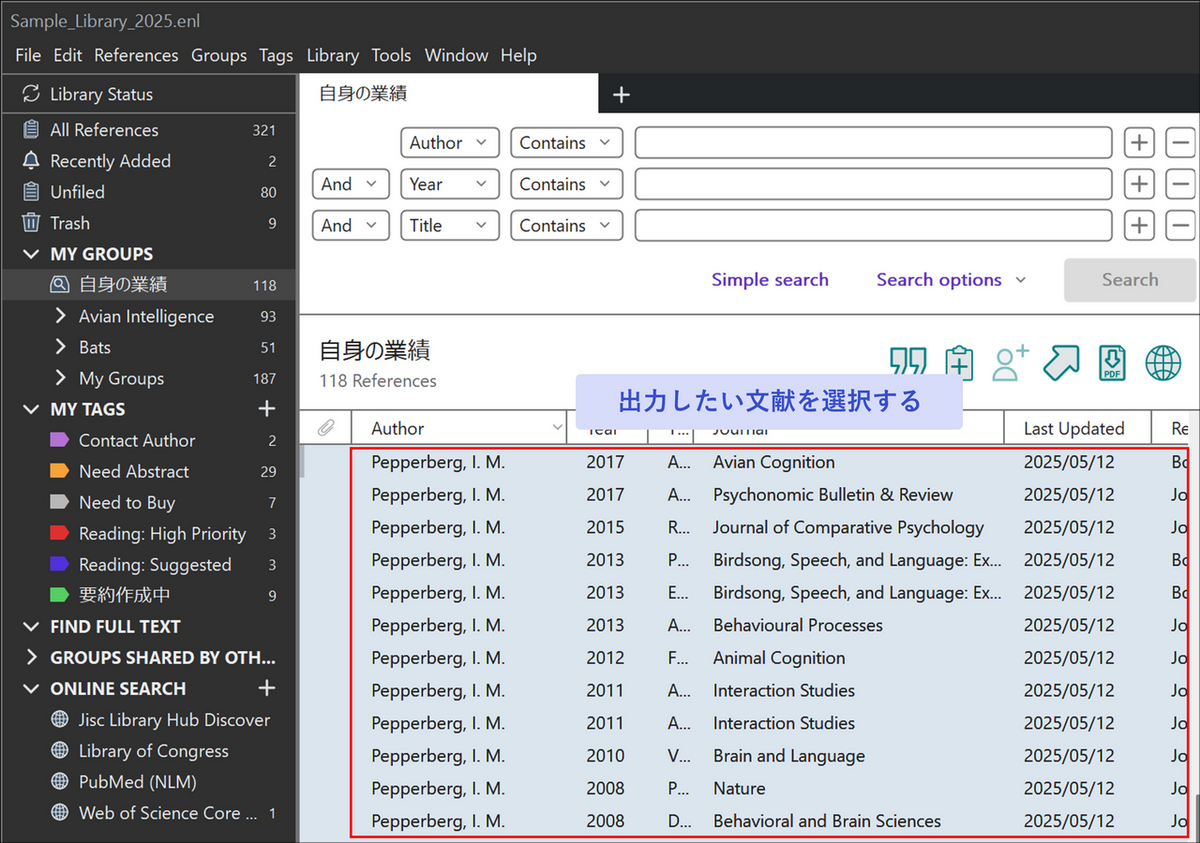The height and width of the screenshot is (843, 1200).
Task: Click the Insert Citation quotation-mark icon
Action: click(x=907, y=363)
